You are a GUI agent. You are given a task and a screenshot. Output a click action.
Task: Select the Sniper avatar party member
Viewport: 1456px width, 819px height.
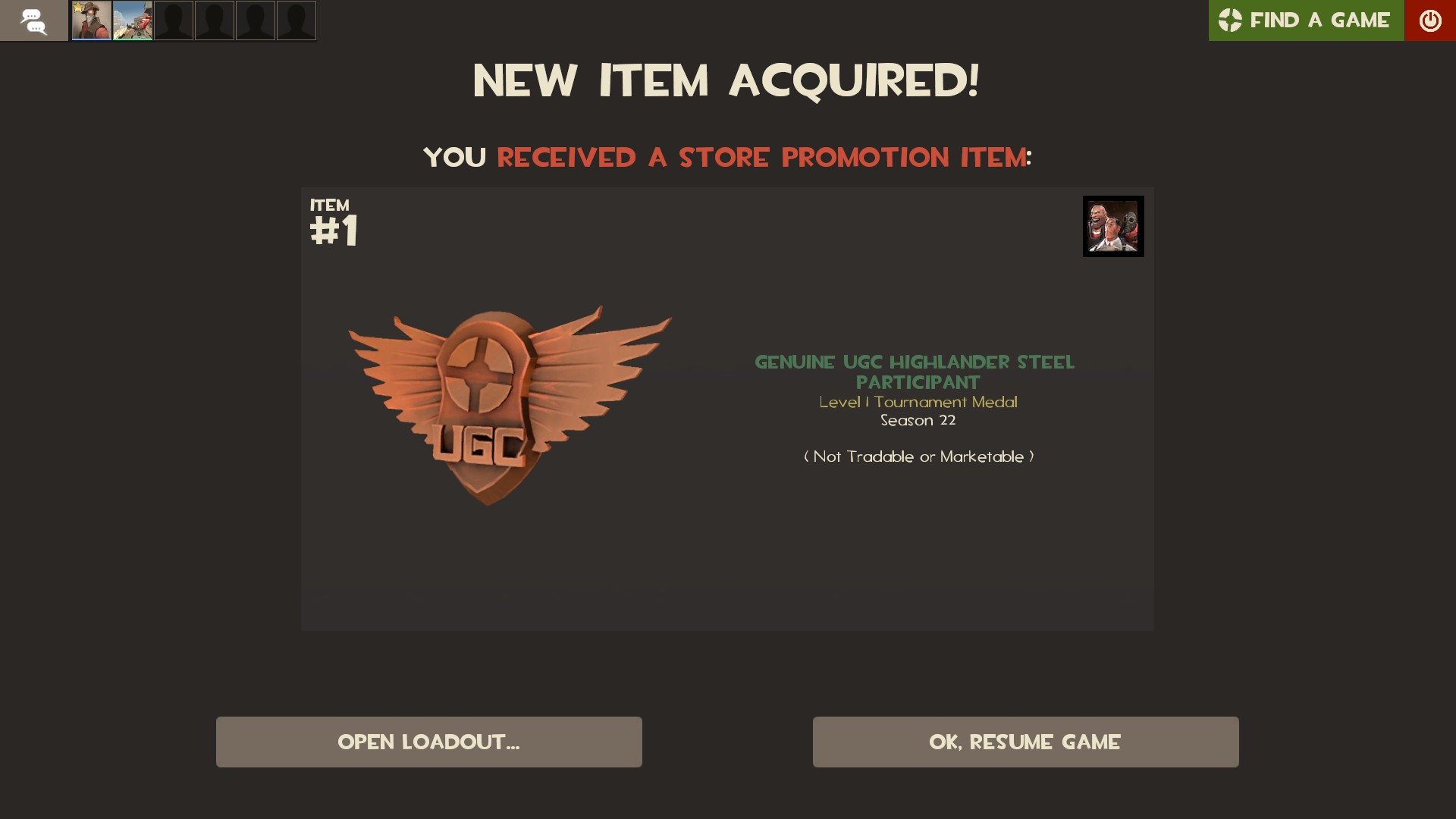[92, 20]
